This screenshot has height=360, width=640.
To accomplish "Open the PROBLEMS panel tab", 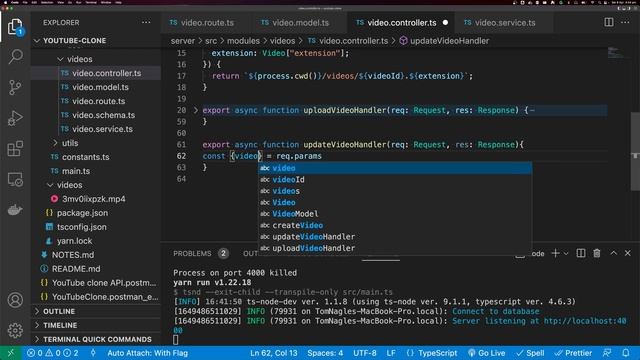I will click(192, 253).
